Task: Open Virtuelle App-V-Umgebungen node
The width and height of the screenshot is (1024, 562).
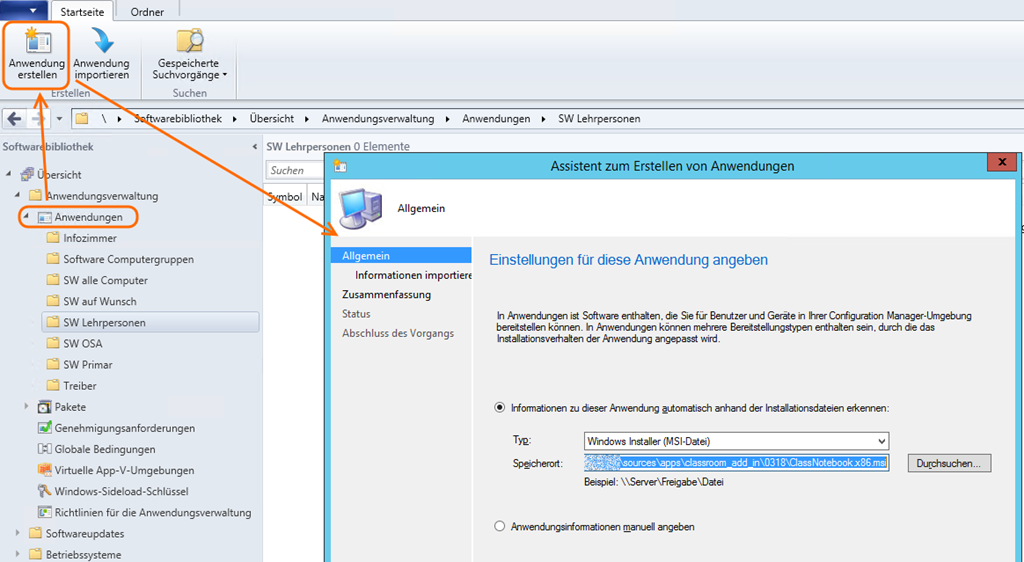Action: click(x=124, y=470)
